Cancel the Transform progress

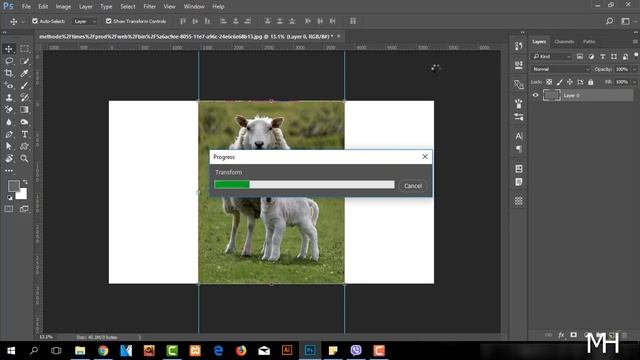point(413,186)
